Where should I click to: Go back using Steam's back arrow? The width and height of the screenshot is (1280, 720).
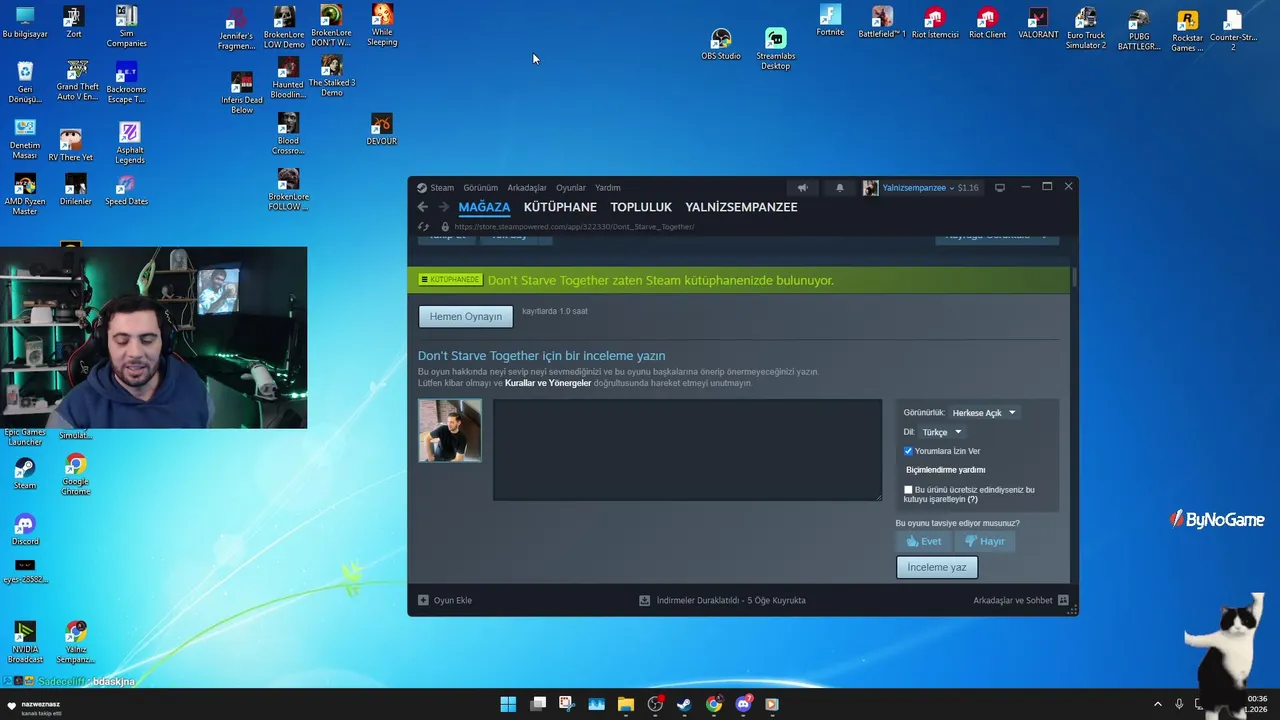pos(422,207)
